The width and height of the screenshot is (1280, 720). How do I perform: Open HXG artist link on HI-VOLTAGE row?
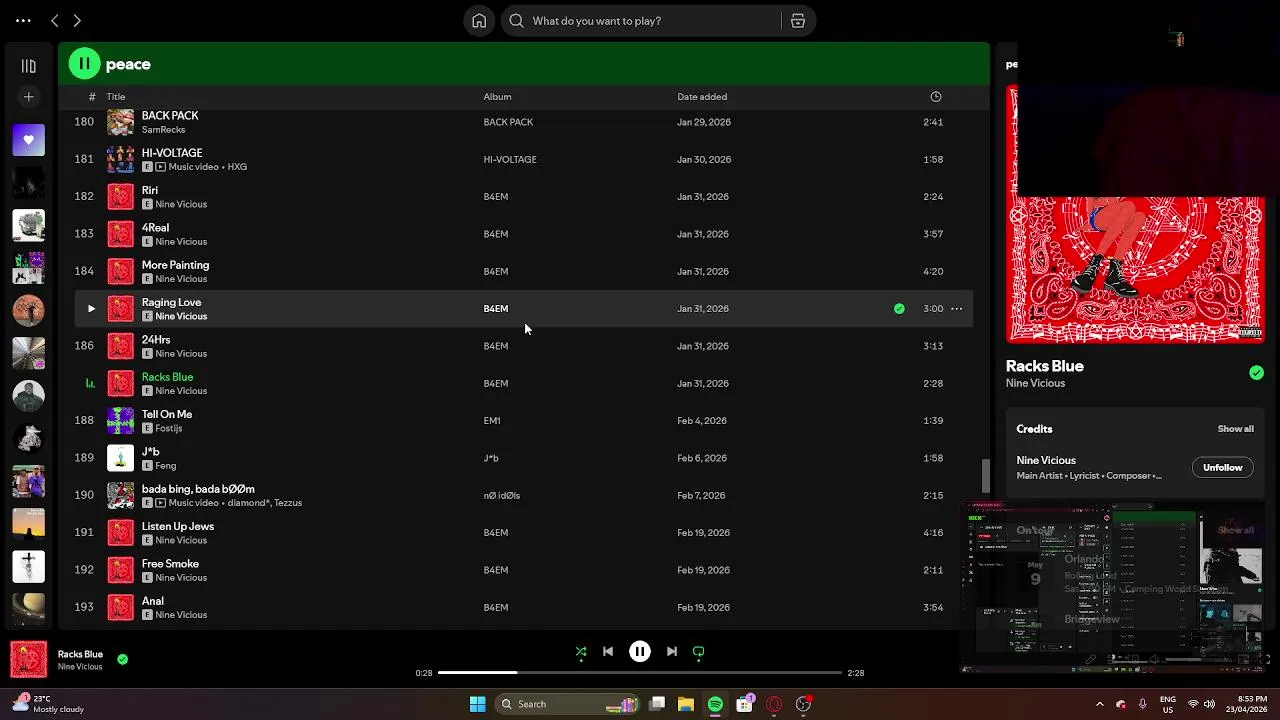pyautogui.click(x=237, y=167)
